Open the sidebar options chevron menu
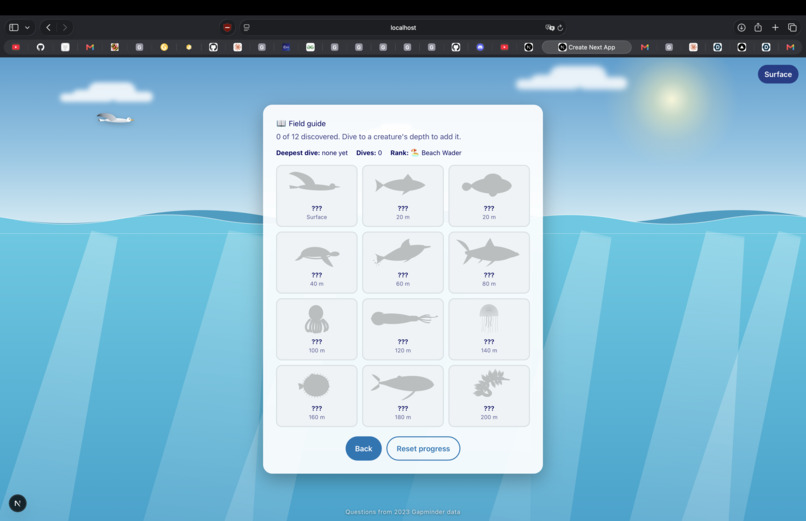Viewport: 806px width, 521px height. pyautogui.click(x=27, y=27)
